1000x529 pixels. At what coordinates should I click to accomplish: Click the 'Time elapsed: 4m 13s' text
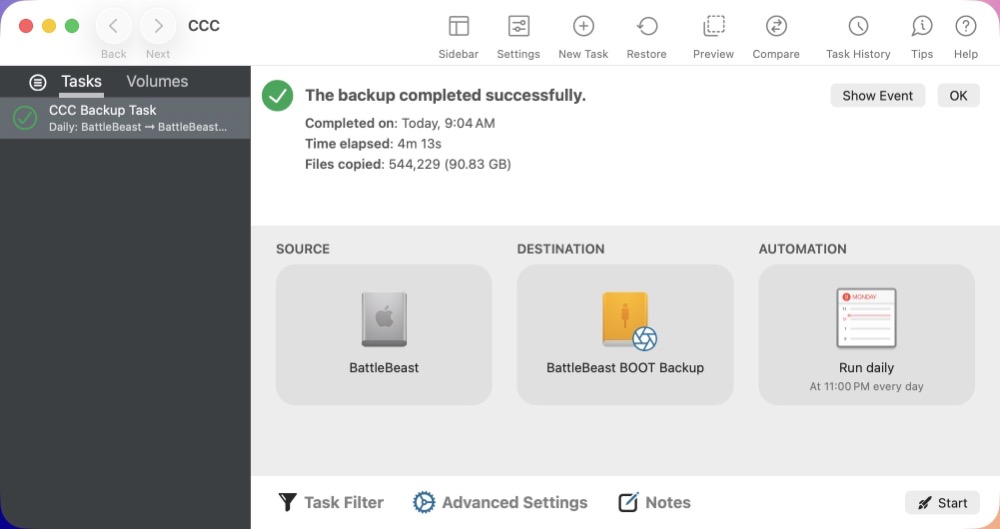[x=373, y=144]
